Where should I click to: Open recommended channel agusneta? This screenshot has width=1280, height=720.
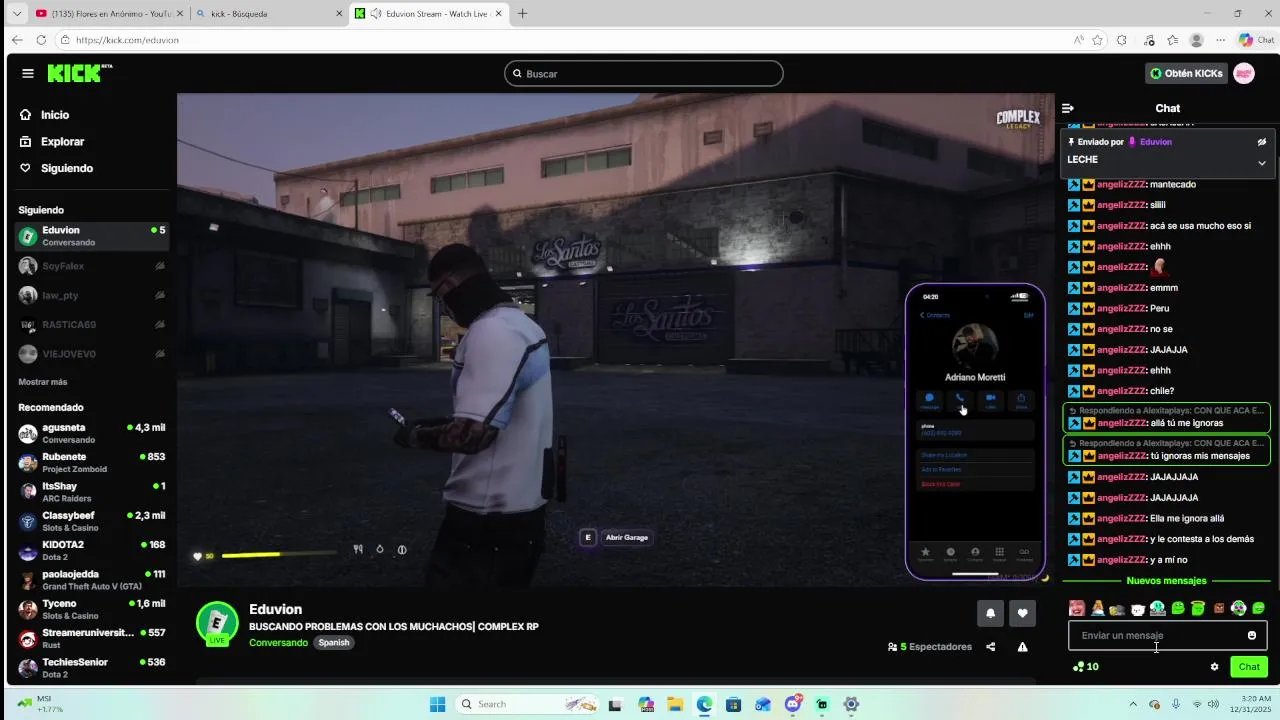92,433
